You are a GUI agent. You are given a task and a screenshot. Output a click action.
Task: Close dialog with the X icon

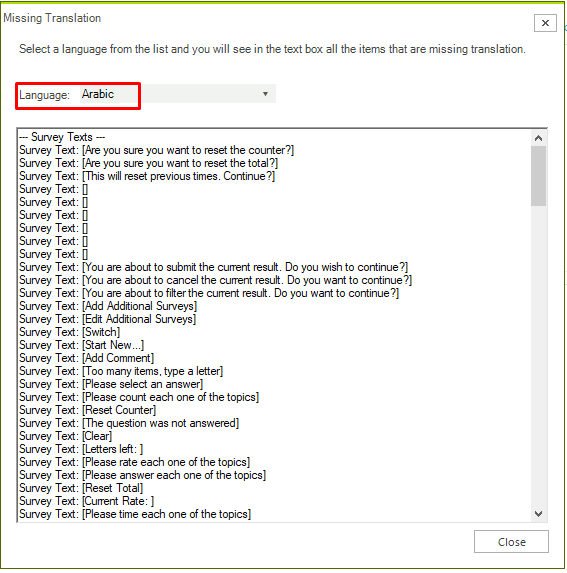coord(545,23)
